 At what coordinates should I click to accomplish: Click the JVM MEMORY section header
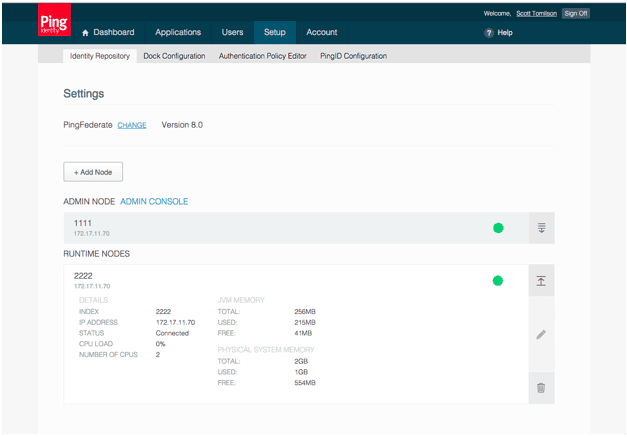tap(241, 300)
